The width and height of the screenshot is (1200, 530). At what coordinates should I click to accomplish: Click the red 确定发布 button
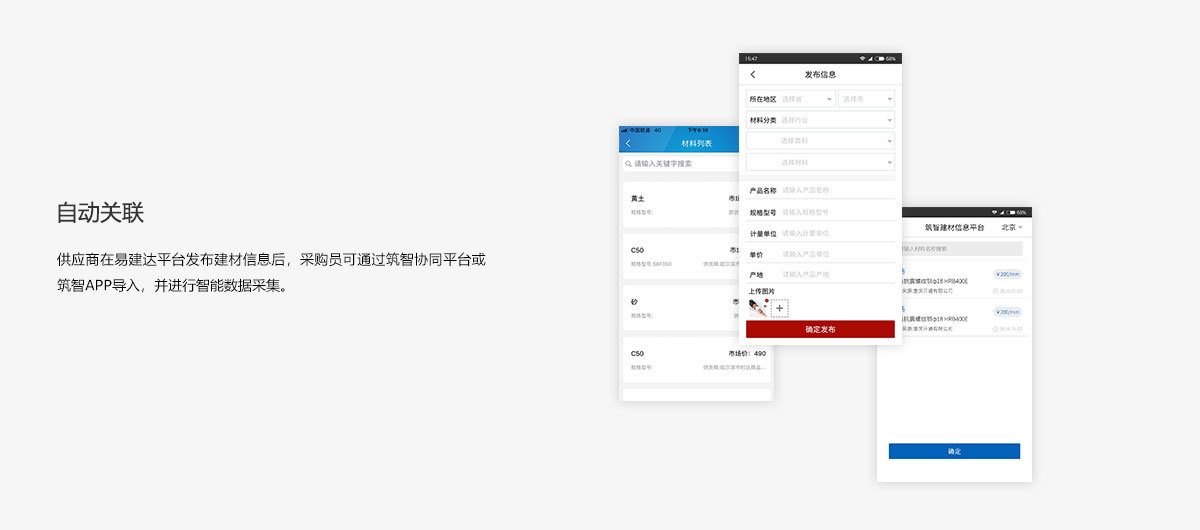[x=820, y=329]
